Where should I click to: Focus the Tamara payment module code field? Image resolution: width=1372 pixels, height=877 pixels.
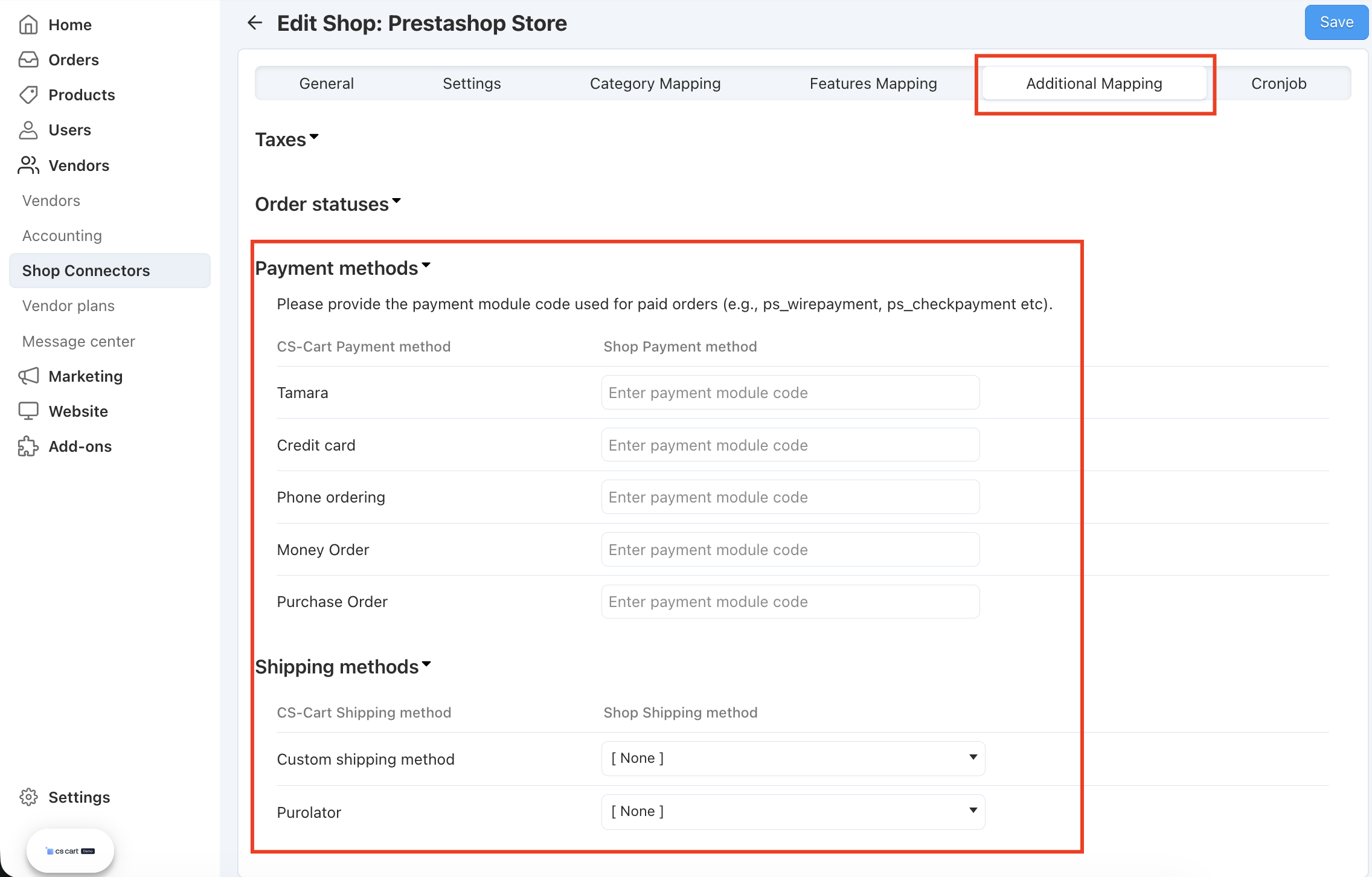pyautogui.click(x=790, y=393)
